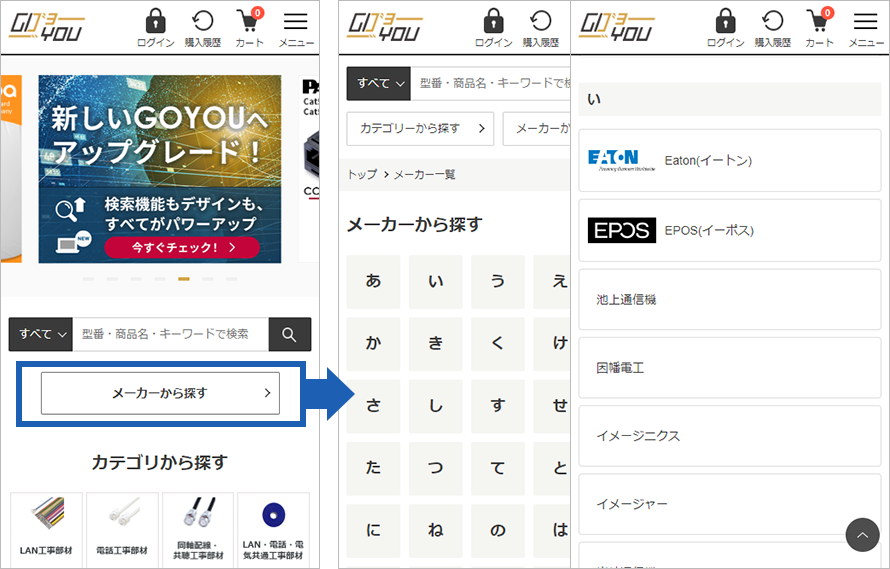Expand すべて dropdown on the maker-list search bar
The width and height of the screenshot is (890, 569).
pyautogui.click(x=379, y=83)
